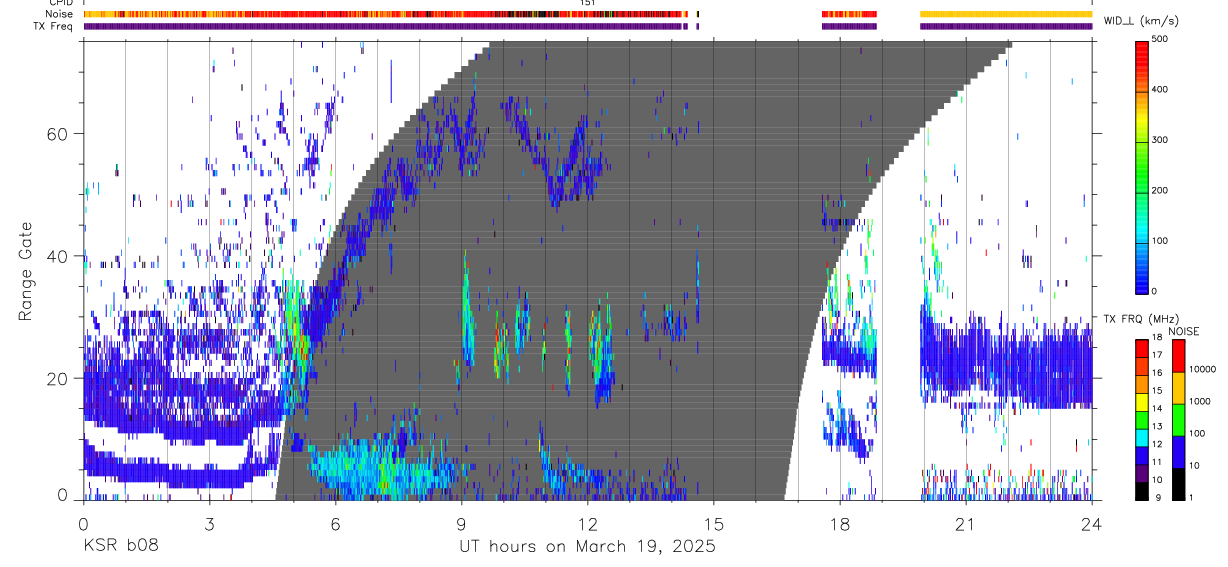The image size is (1228, 567).
Task: Click the x-axis '24' hour tick label
Action: pos(1092,524)
